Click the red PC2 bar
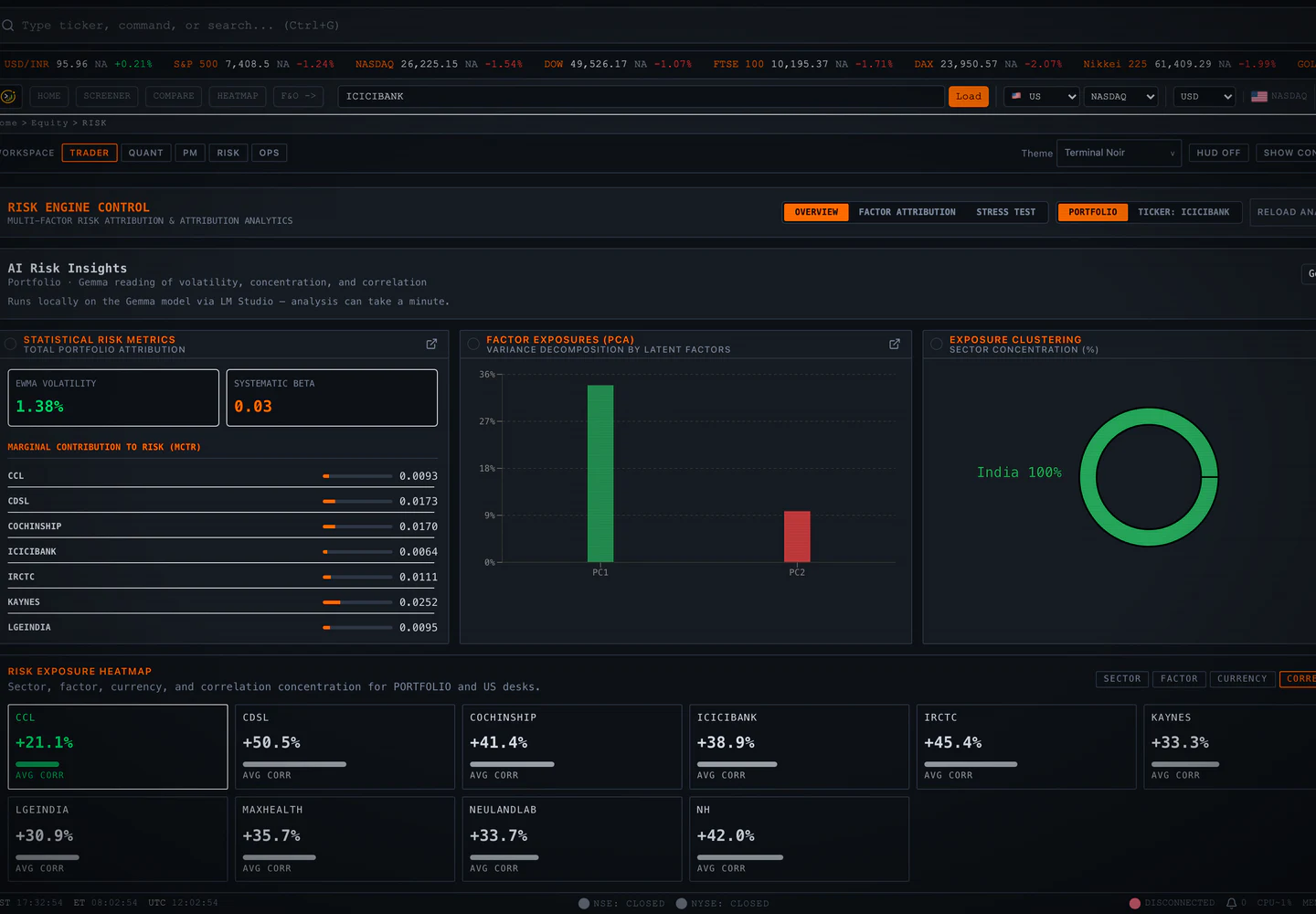Screen dimensions: 1316x914 (797, 537)
